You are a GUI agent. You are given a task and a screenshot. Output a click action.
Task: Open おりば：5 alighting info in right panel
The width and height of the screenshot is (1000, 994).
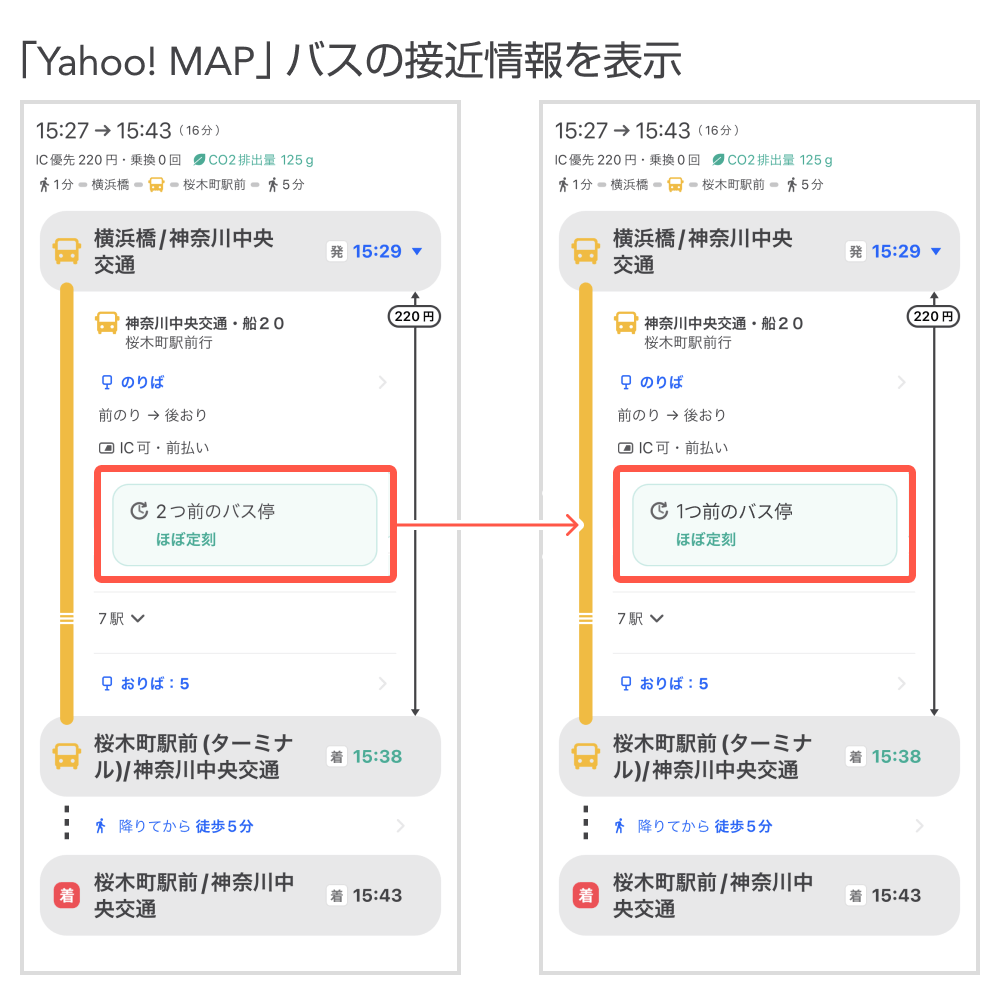[x=764, y=683]
